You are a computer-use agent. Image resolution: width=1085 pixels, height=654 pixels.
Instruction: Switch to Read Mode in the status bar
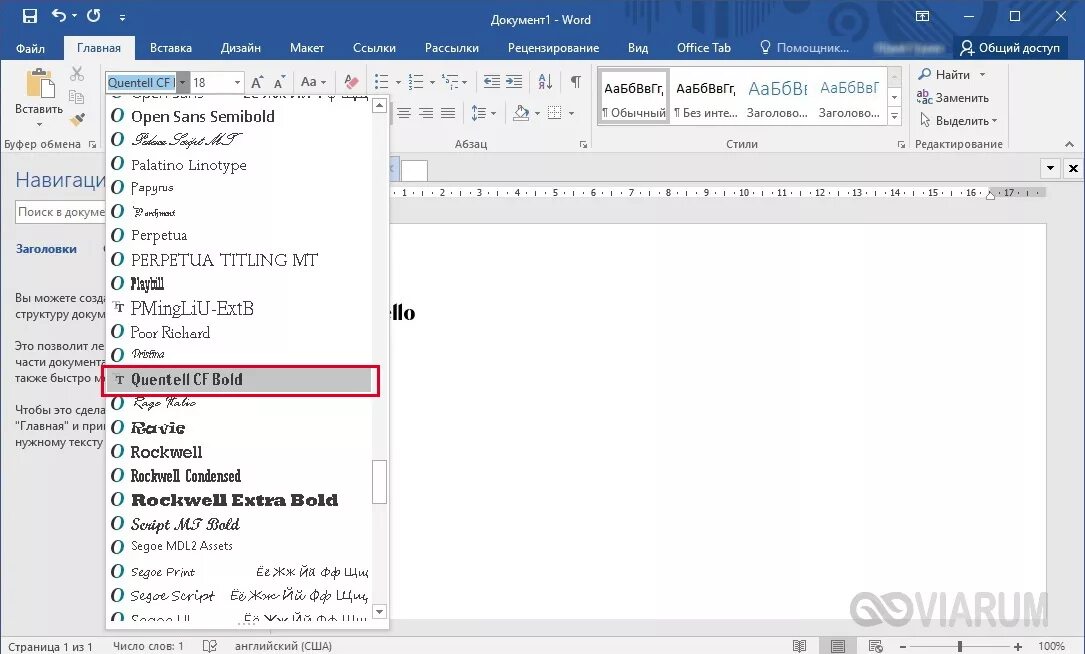point(799,646)
